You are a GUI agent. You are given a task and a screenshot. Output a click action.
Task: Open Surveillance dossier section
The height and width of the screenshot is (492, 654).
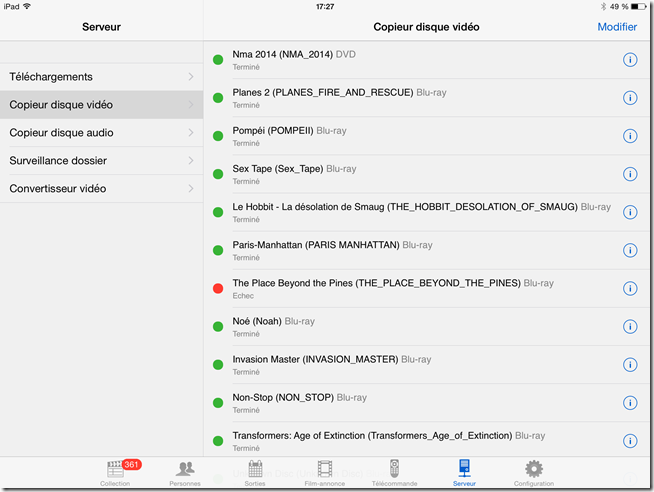pyautogui.click(x=101, y=161)
